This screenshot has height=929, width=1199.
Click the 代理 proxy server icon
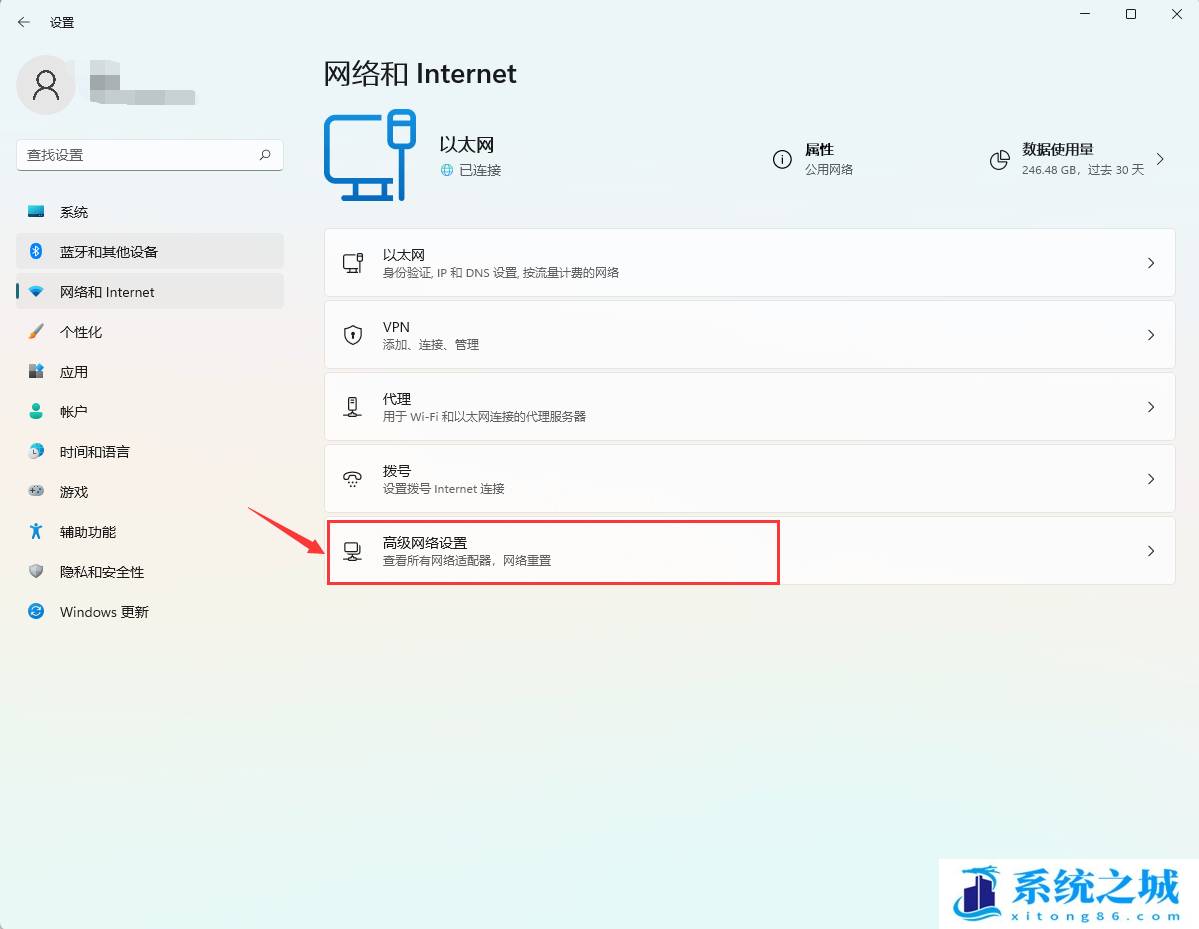pyautogui.click(x=352, y=406)
